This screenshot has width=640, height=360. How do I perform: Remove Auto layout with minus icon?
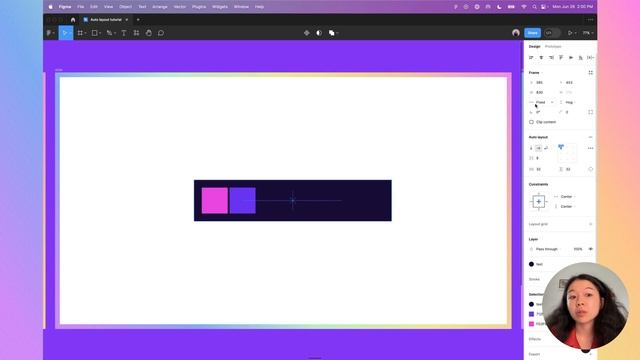pos(591,137)
